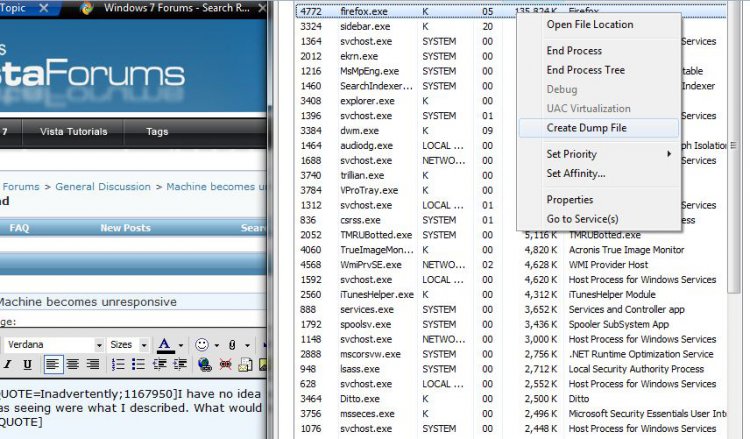Select the TrueImageMon... process row
The width and height of the screenshot is (750, 439).
tap(511, 250)
